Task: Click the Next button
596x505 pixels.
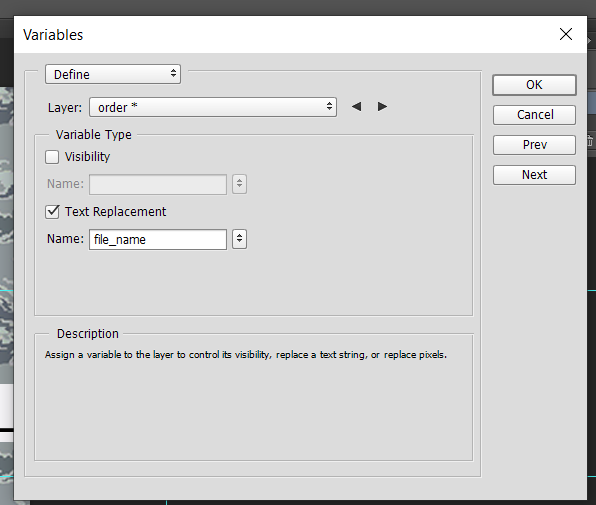Action: 534,175
